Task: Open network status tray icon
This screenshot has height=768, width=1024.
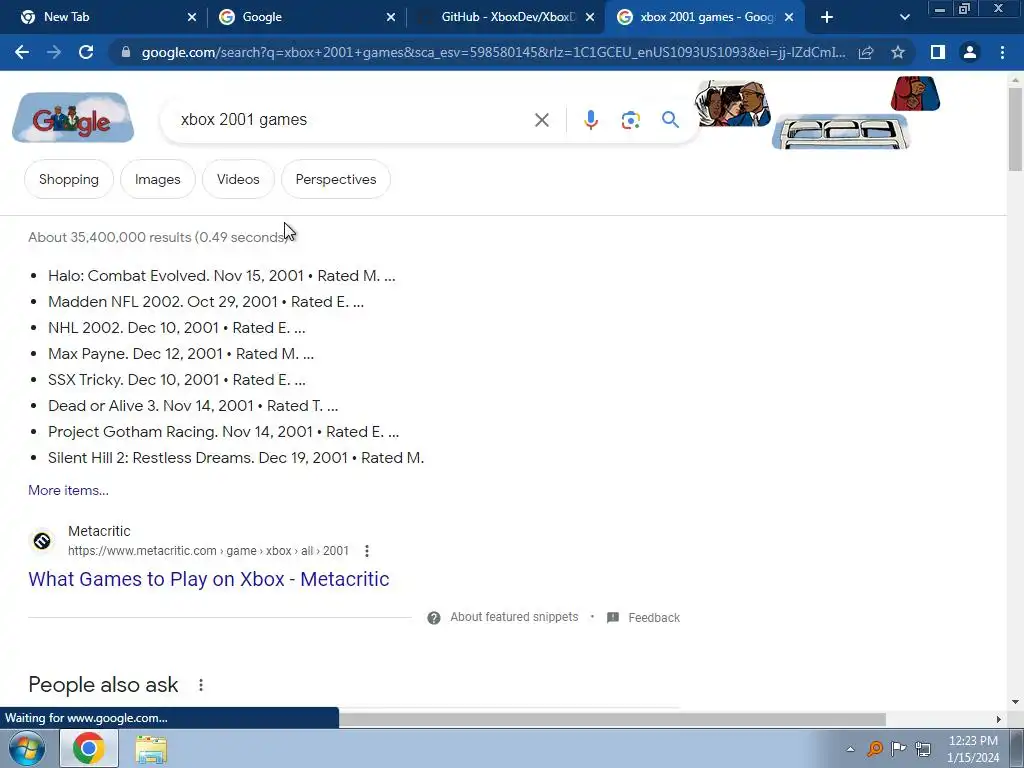Action: coord(923,748)
